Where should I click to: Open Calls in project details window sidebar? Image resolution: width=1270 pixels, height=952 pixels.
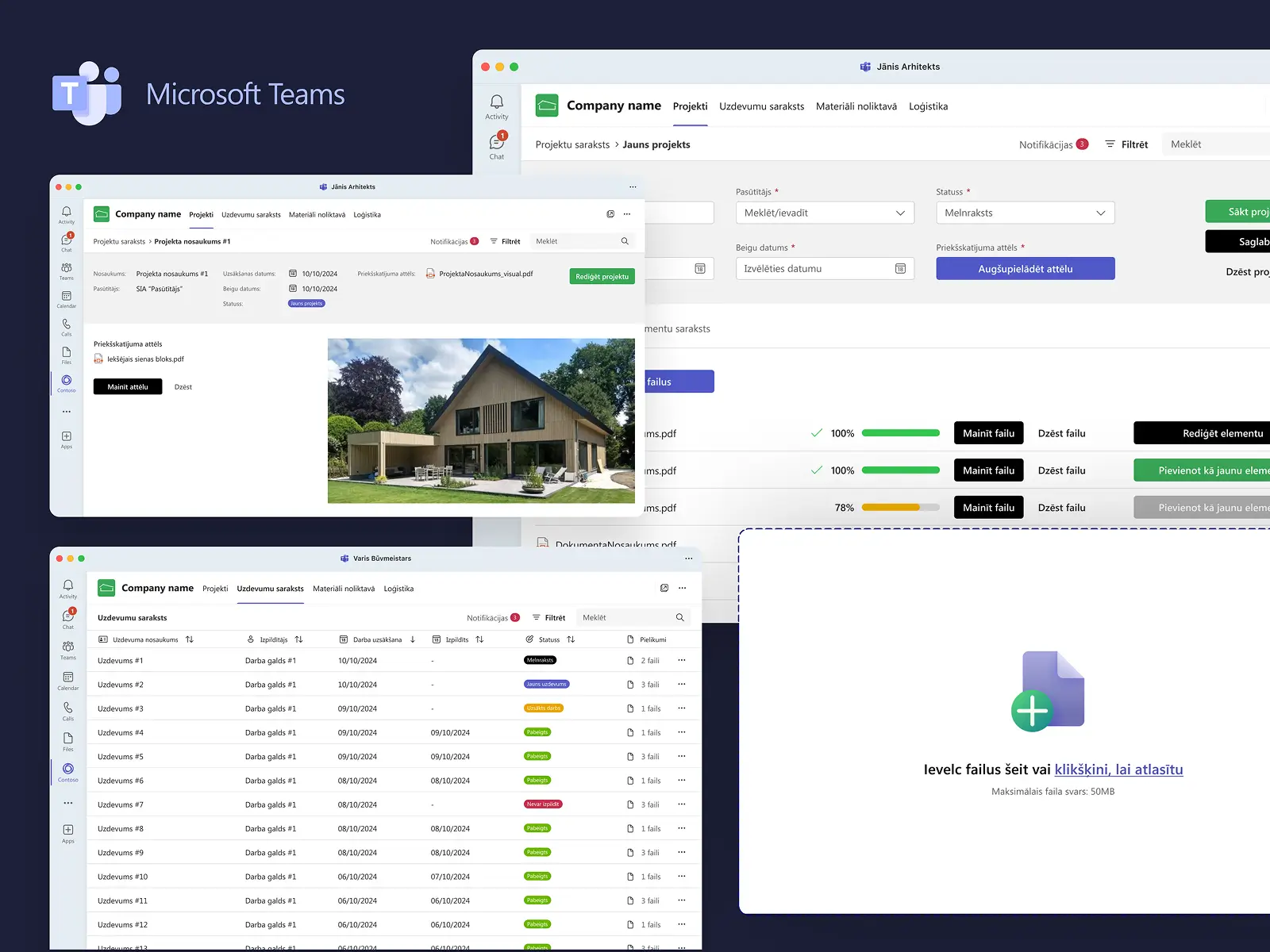coord(67,327)
